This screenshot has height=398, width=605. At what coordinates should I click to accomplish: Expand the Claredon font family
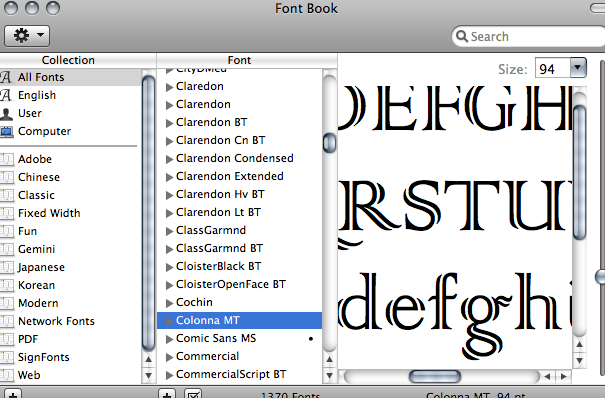point(169,87)
